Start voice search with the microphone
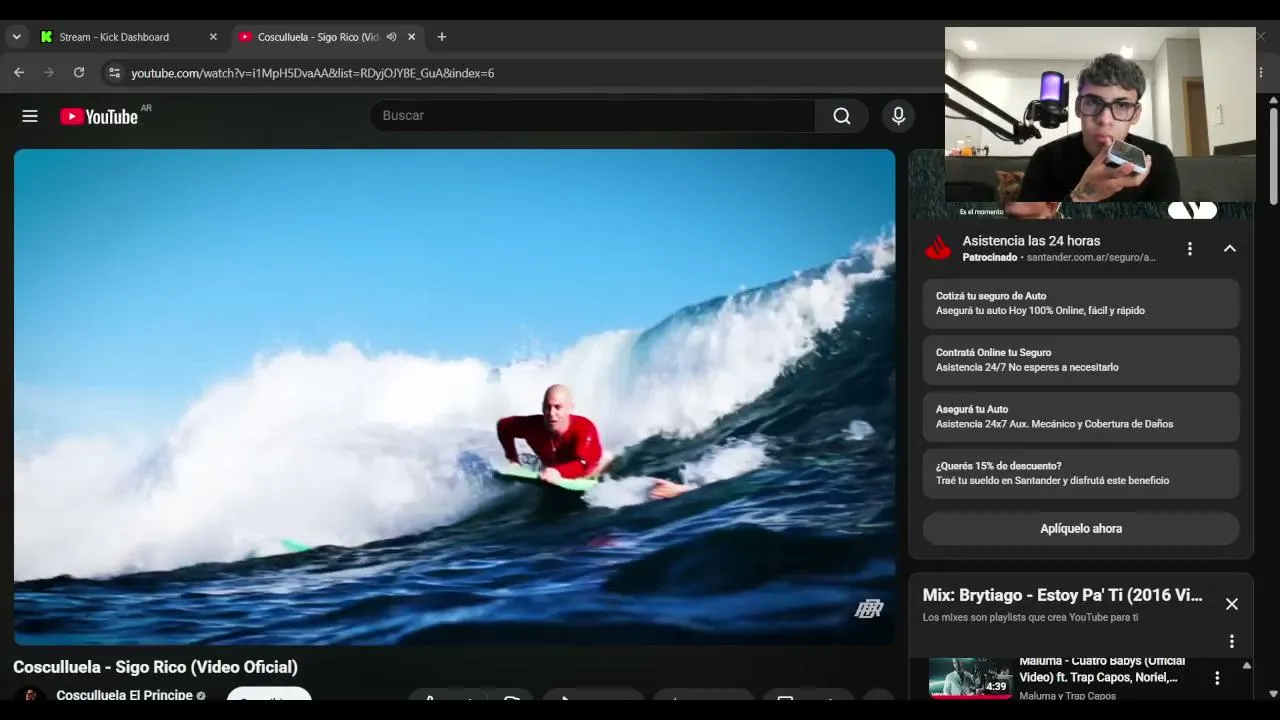This screenshot has width=1280, height=720. (x=898, y=116)
